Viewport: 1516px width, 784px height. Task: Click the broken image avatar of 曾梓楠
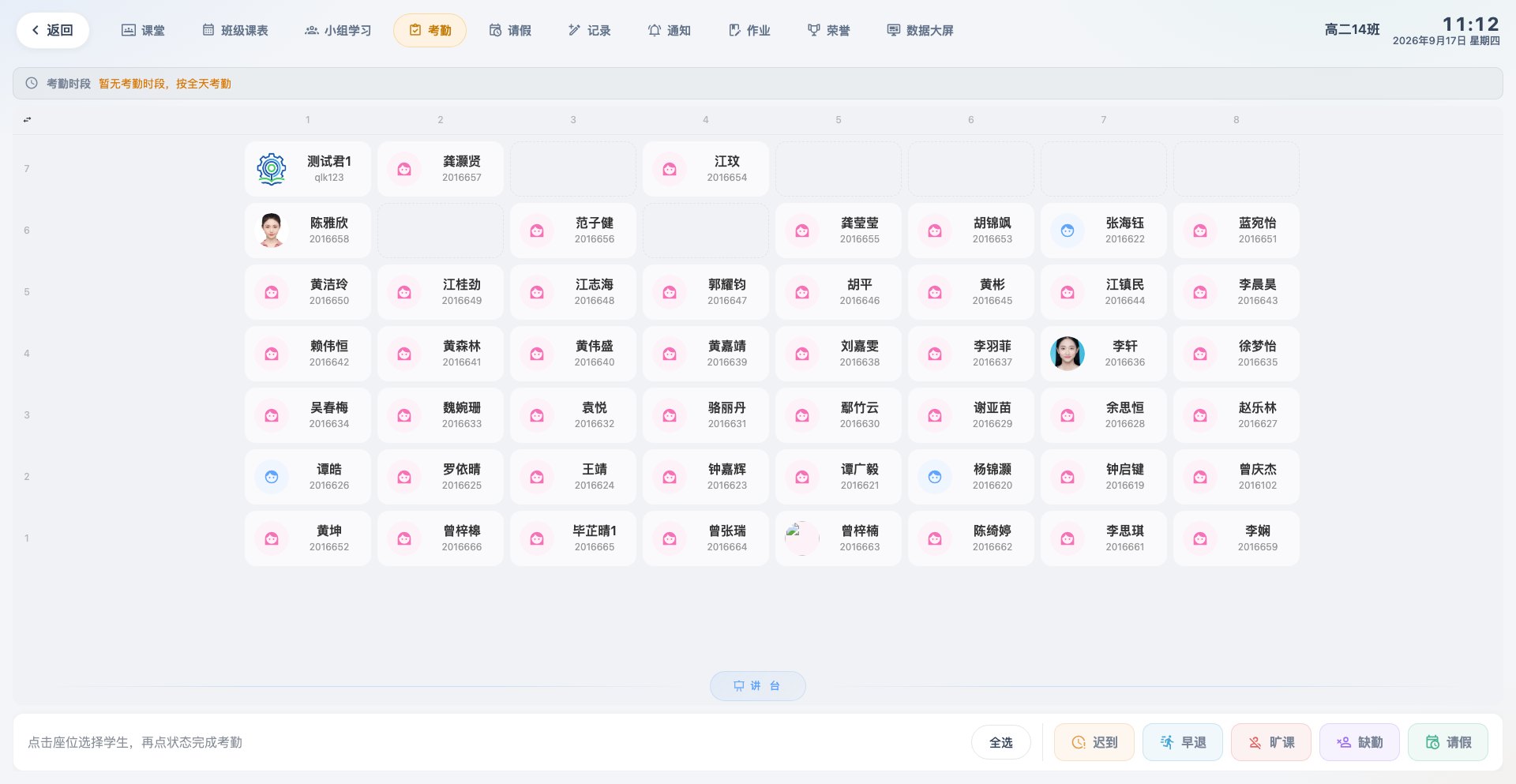tap(802, 538)
